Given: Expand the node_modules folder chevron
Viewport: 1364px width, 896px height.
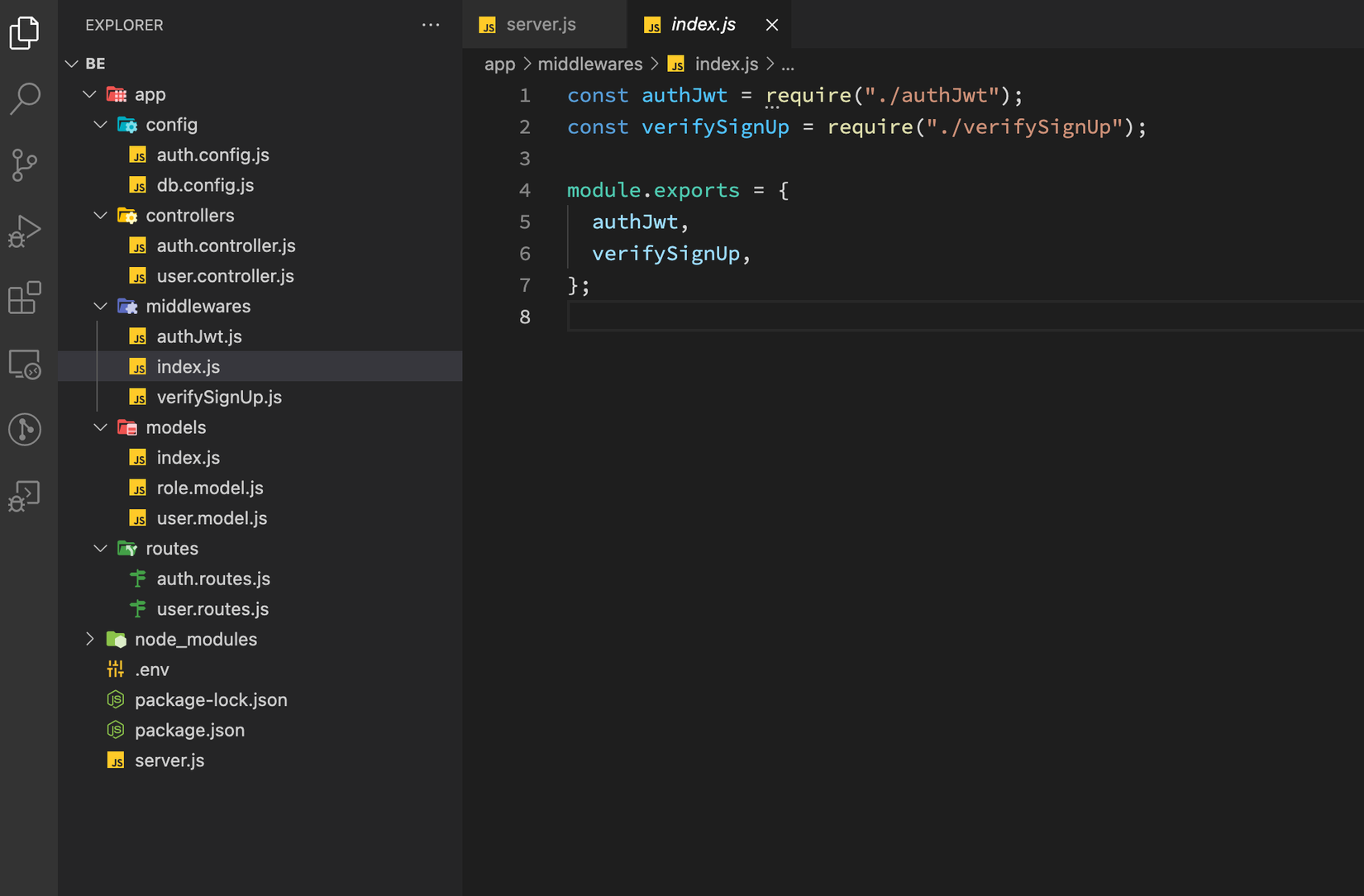Looking at the screenshot, I should (89, 639).
